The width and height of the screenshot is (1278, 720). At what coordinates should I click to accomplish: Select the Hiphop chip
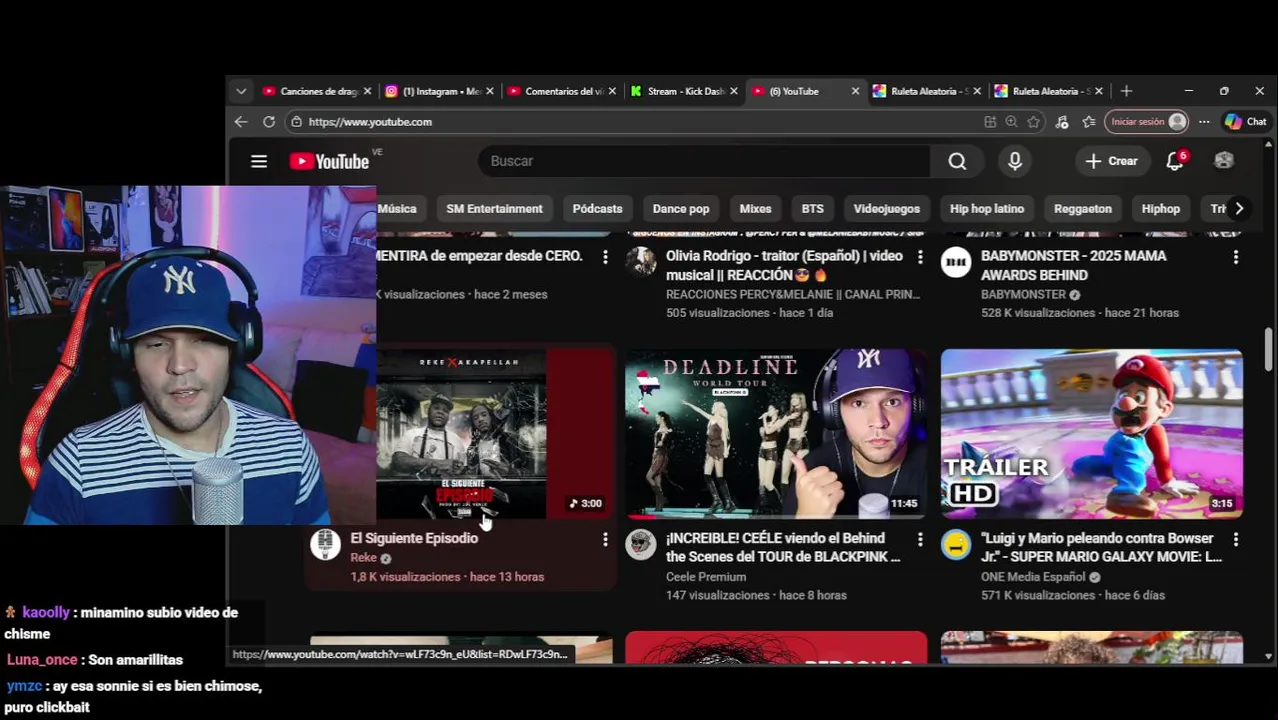1161,209
